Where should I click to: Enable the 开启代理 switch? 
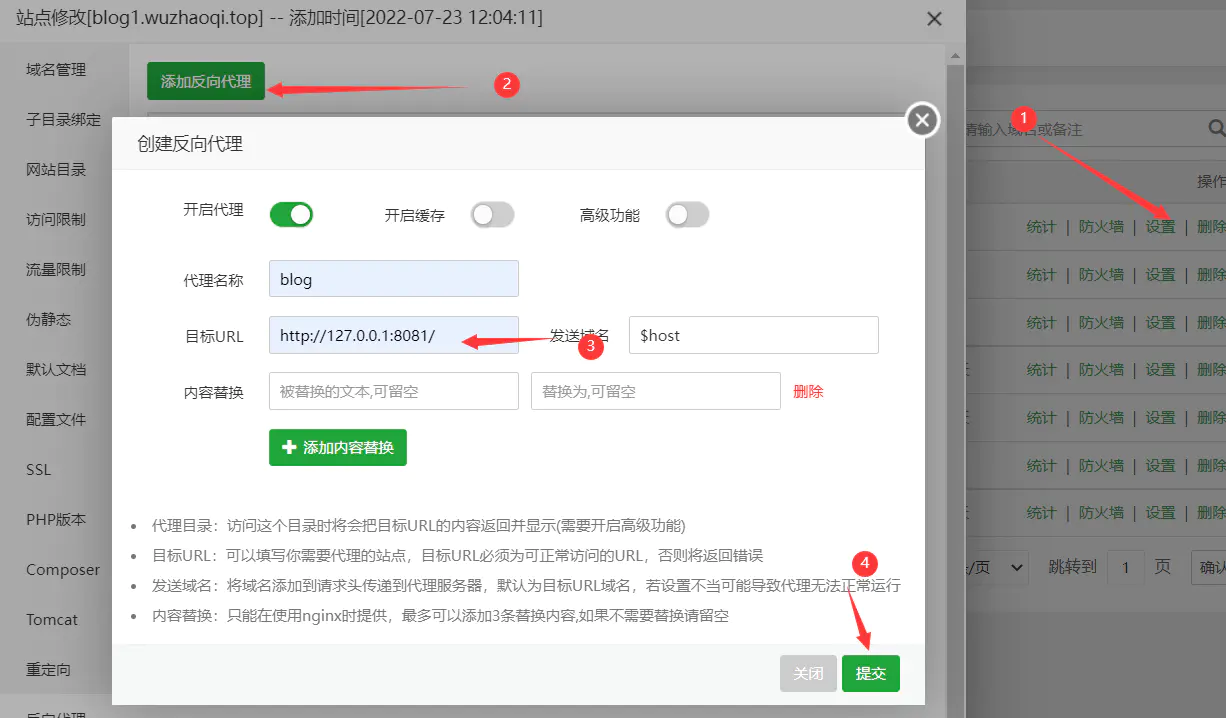pyautogui.click(x=291, y=214)
